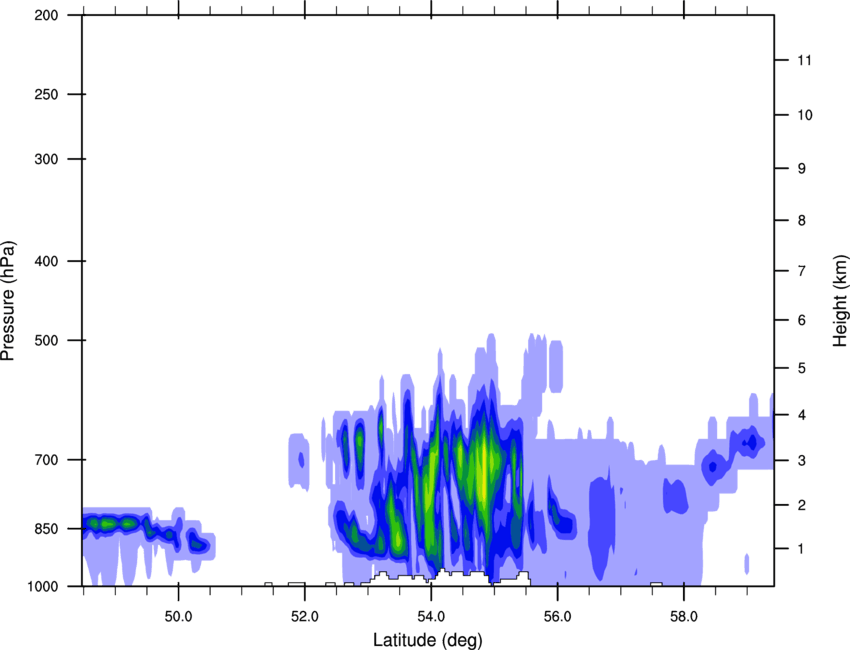Click the 58.0 latitude label
Image resolution: width=850 pixels, height=650 pixels.
[684, 617]
